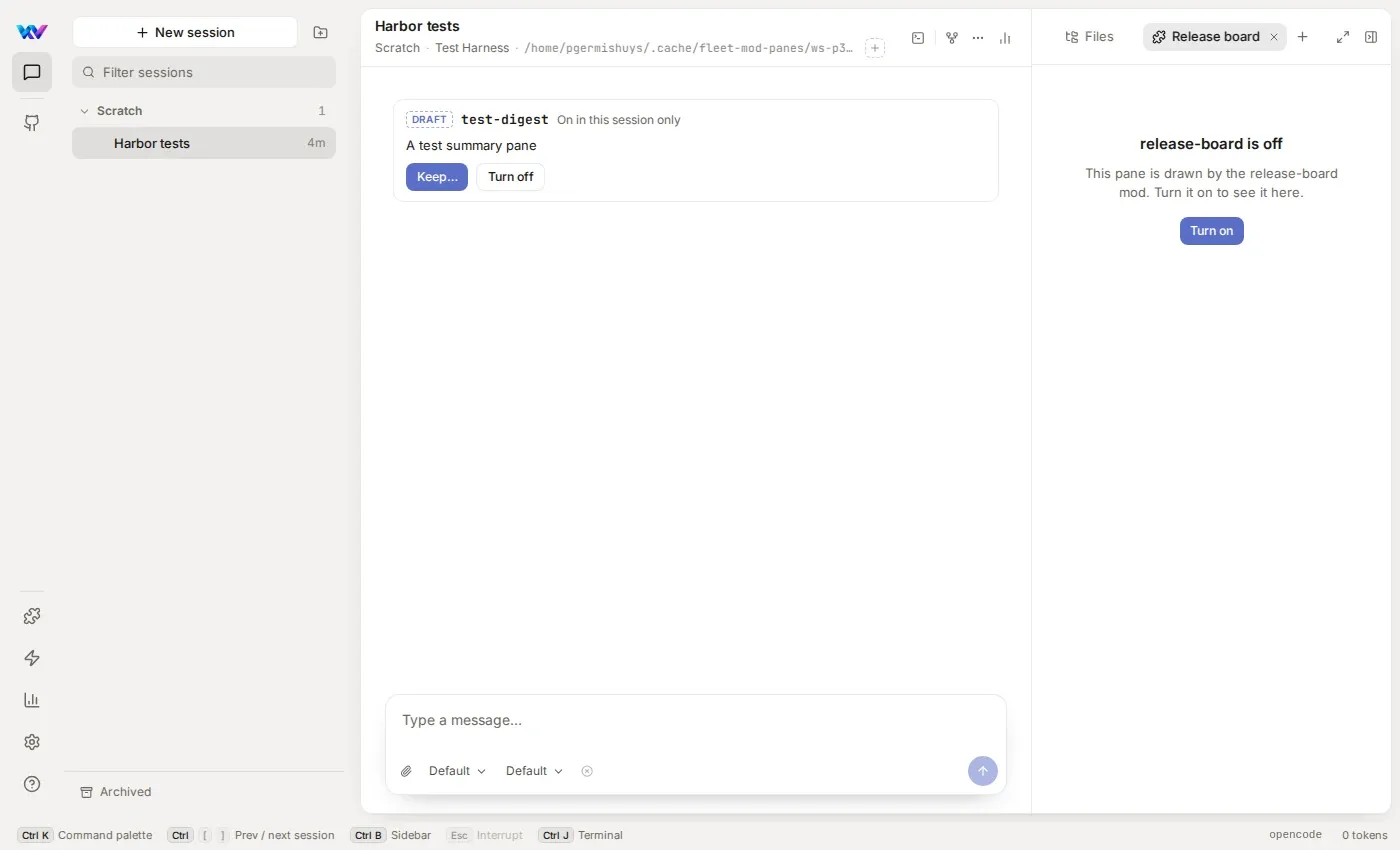This screenshot has width=1400, height=850.
Task: Collapse the right side panel
Action: click(x=1371, y=37)
